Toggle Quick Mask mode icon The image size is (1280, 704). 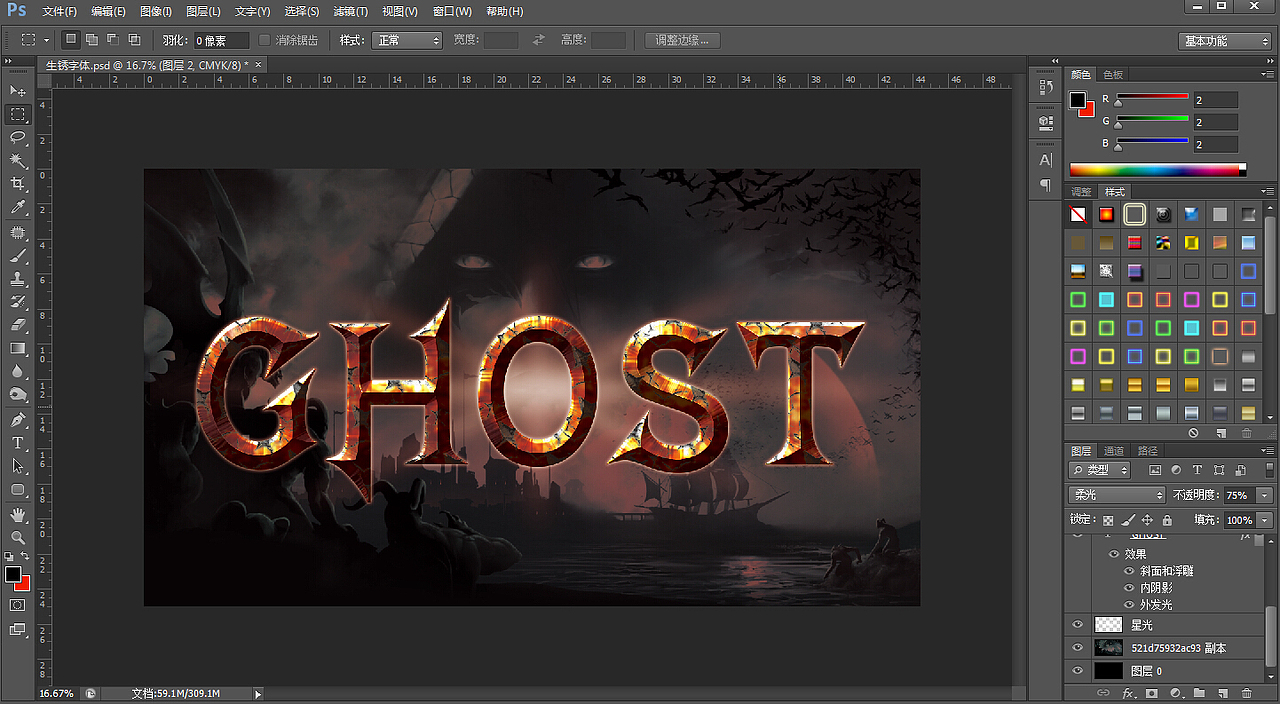pos(18,605)
